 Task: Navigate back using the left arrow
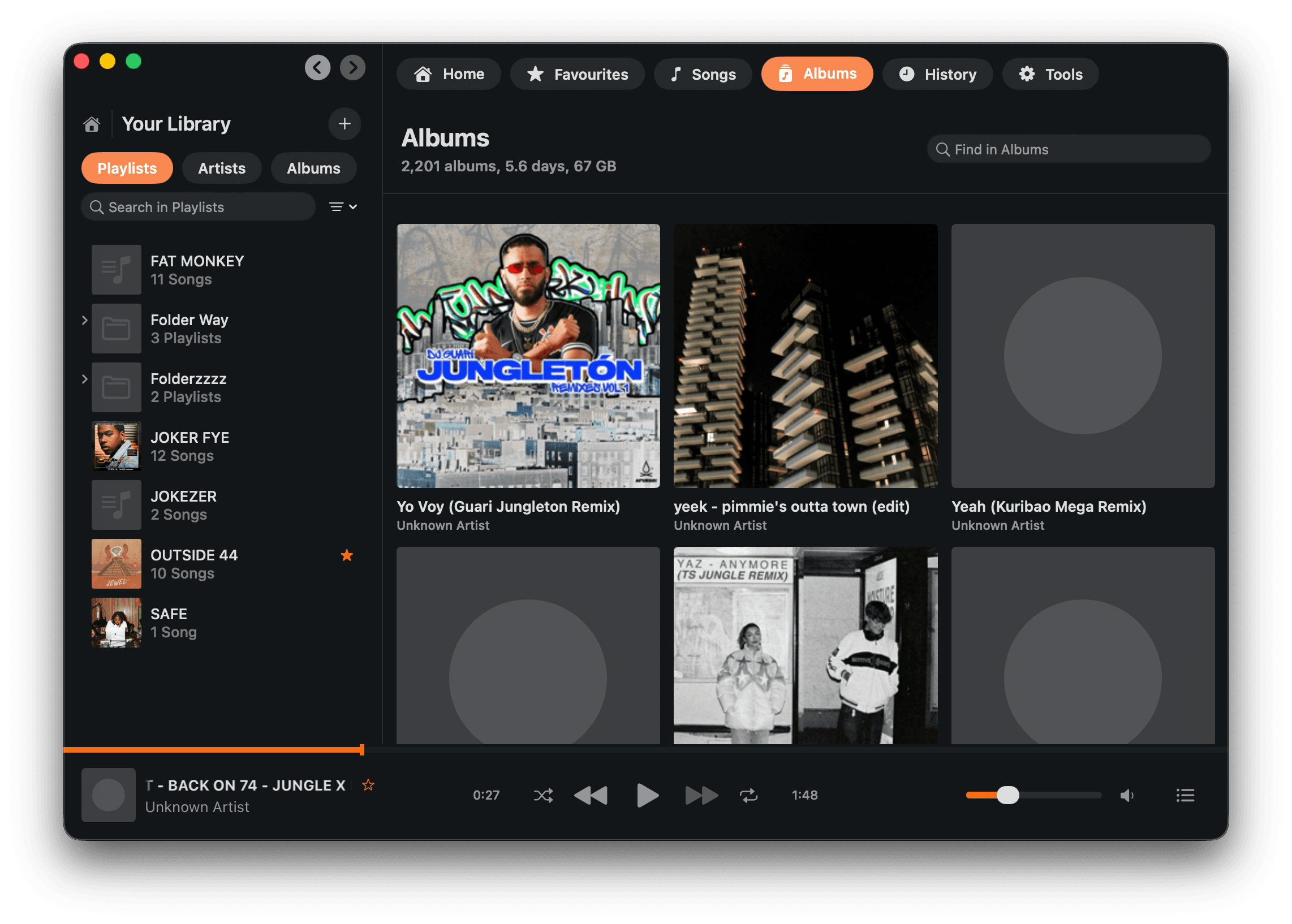[x=317, y=68]
